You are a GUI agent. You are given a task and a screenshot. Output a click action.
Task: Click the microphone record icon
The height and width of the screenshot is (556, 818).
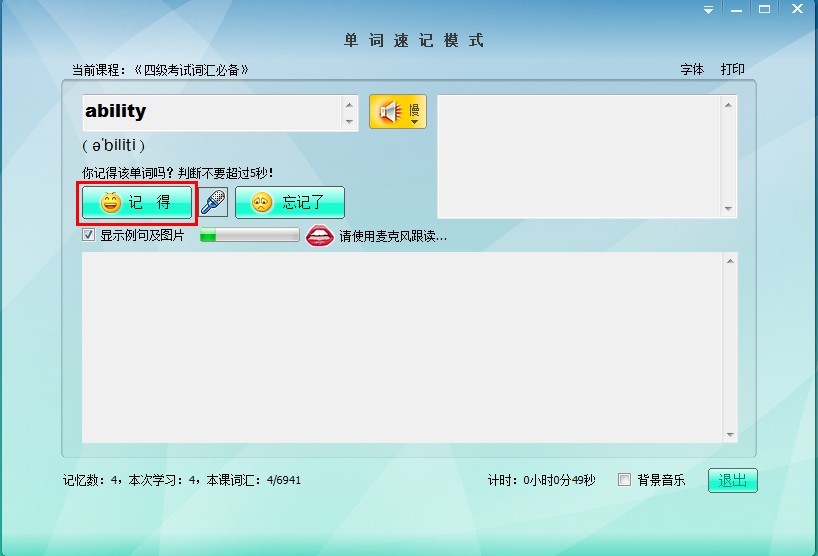(213, 202)
